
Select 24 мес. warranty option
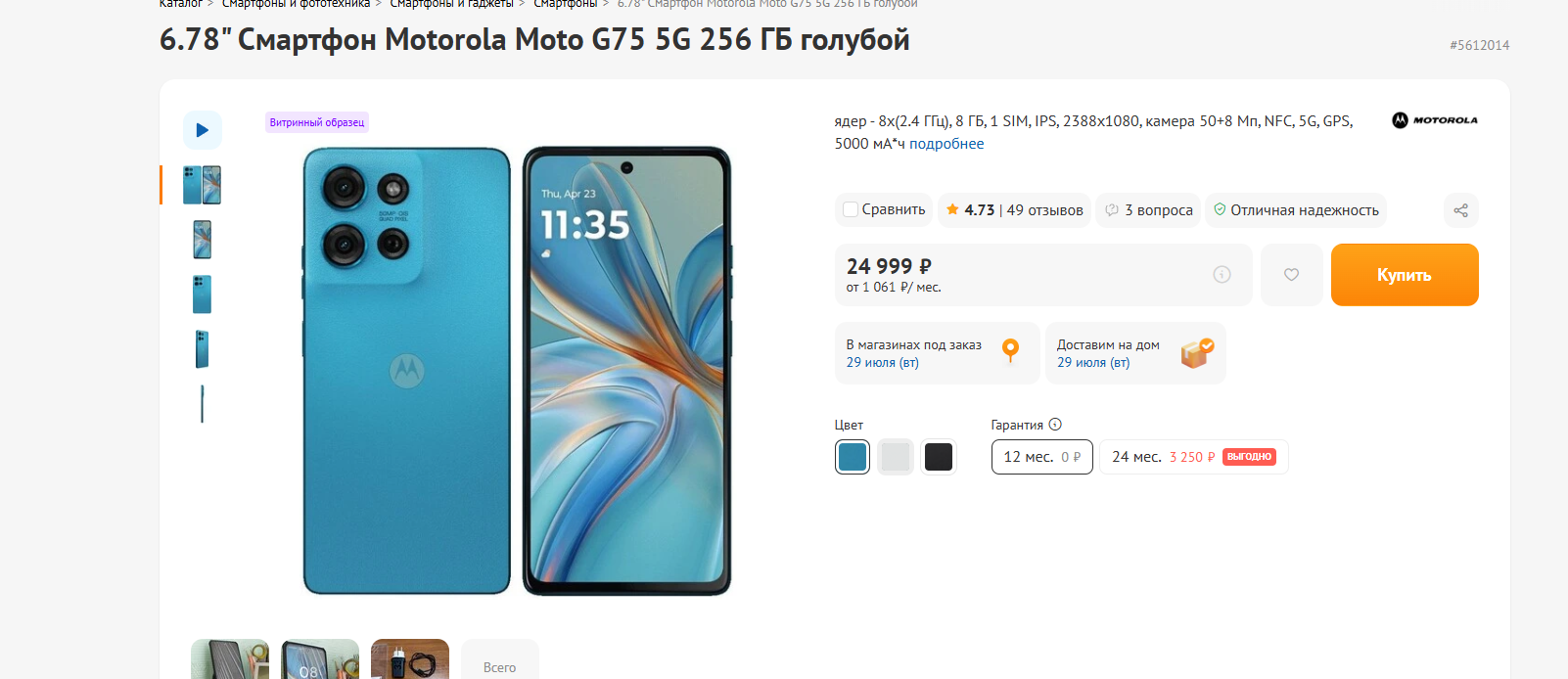tap(1193, 457)
